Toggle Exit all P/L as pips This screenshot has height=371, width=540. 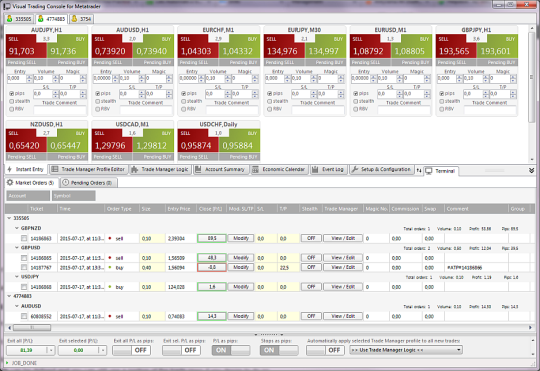pyautogui.click(x=132, y=350)
